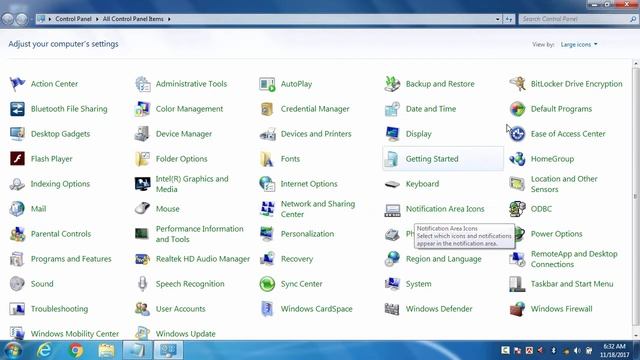This screenshot has height=360, width=640.
Task: Click the system tray volume icon
Action: click(577, 351)
